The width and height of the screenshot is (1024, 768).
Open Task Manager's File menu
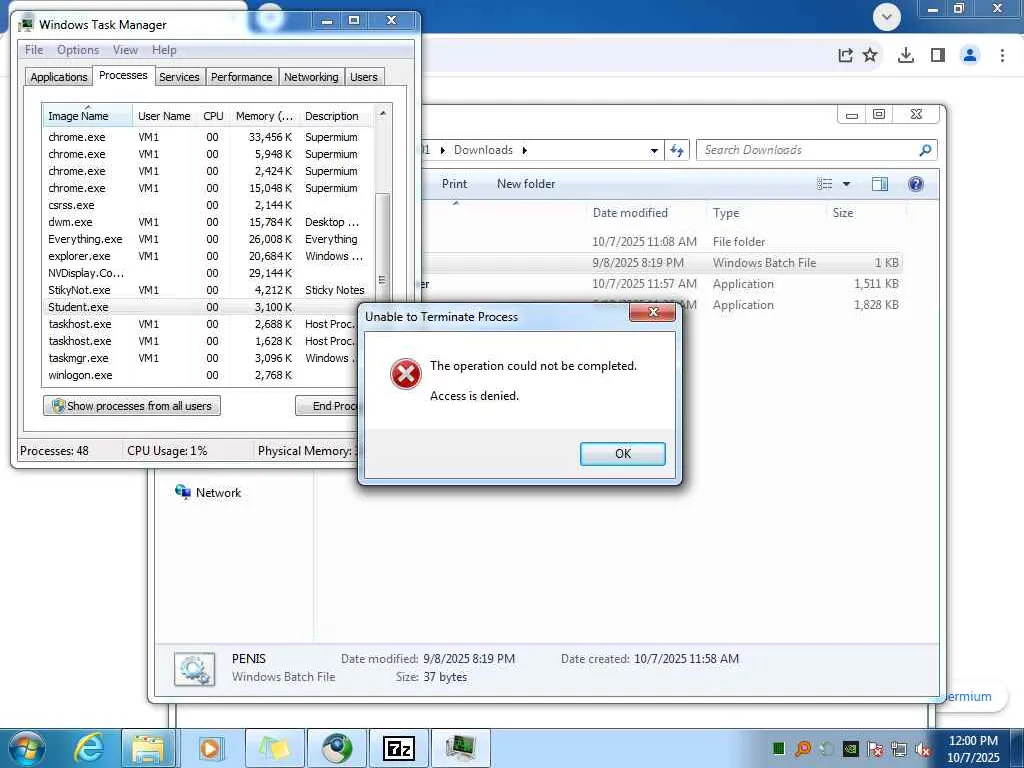(34, 50)
